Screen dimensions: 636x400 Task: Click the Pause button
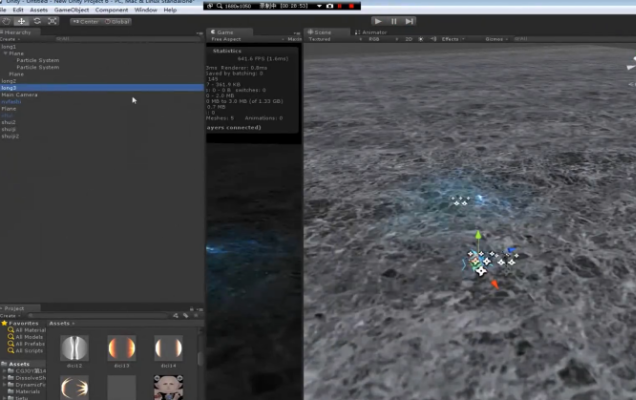(x=393, y=21)
